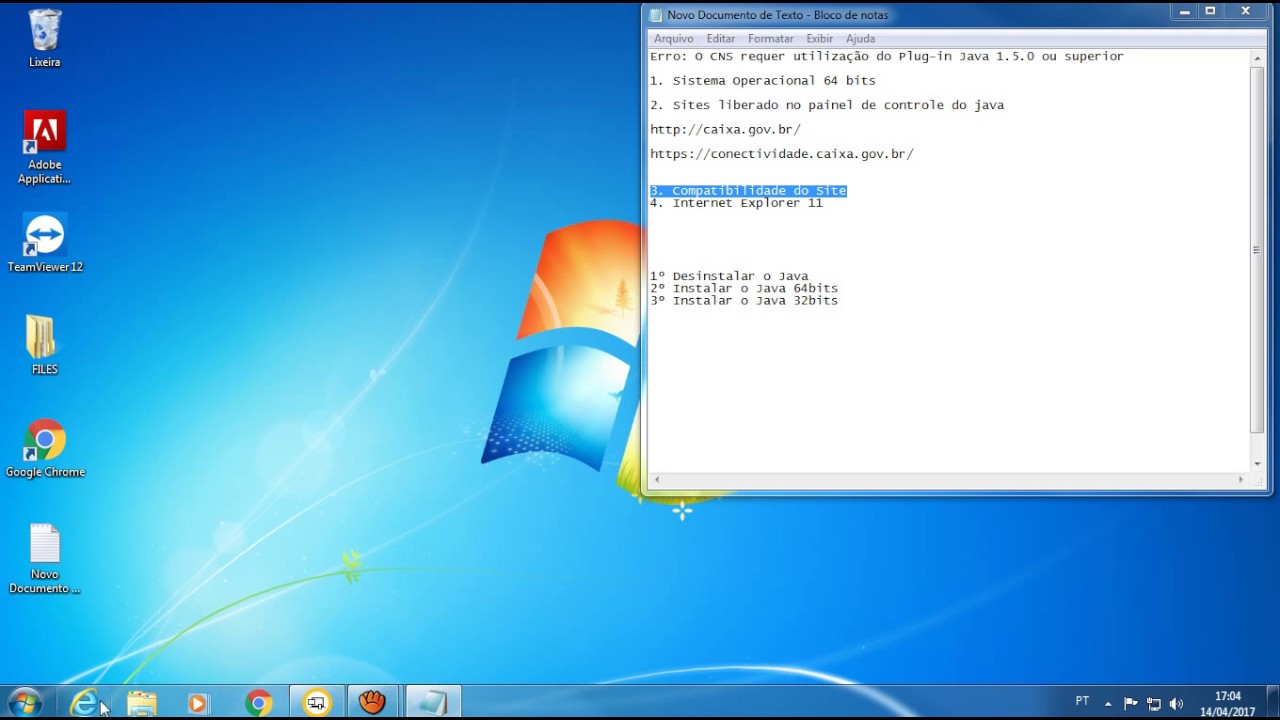Image resolution: width=1280 pixels, height=720 pixels.
Task: Close the Notepad window
Action: pyautogui.click(x=1245, y=12)
